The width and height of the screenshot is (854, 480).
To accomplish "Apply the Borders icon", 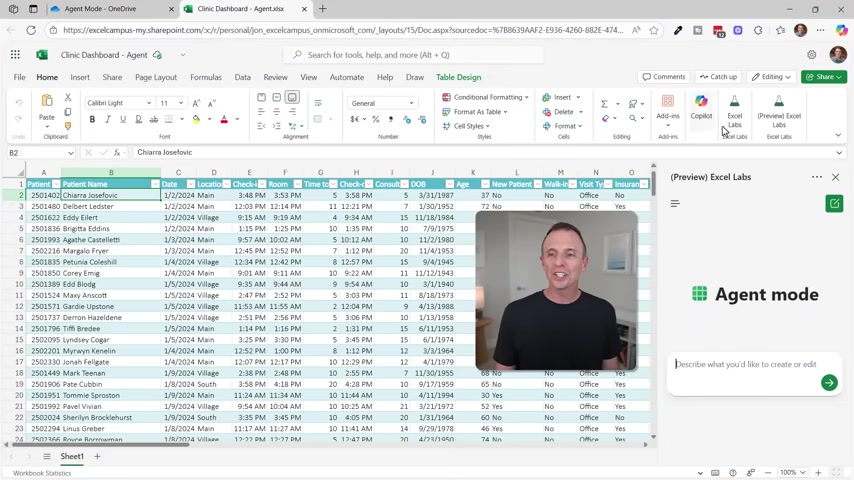I will (x=169, y=119).
